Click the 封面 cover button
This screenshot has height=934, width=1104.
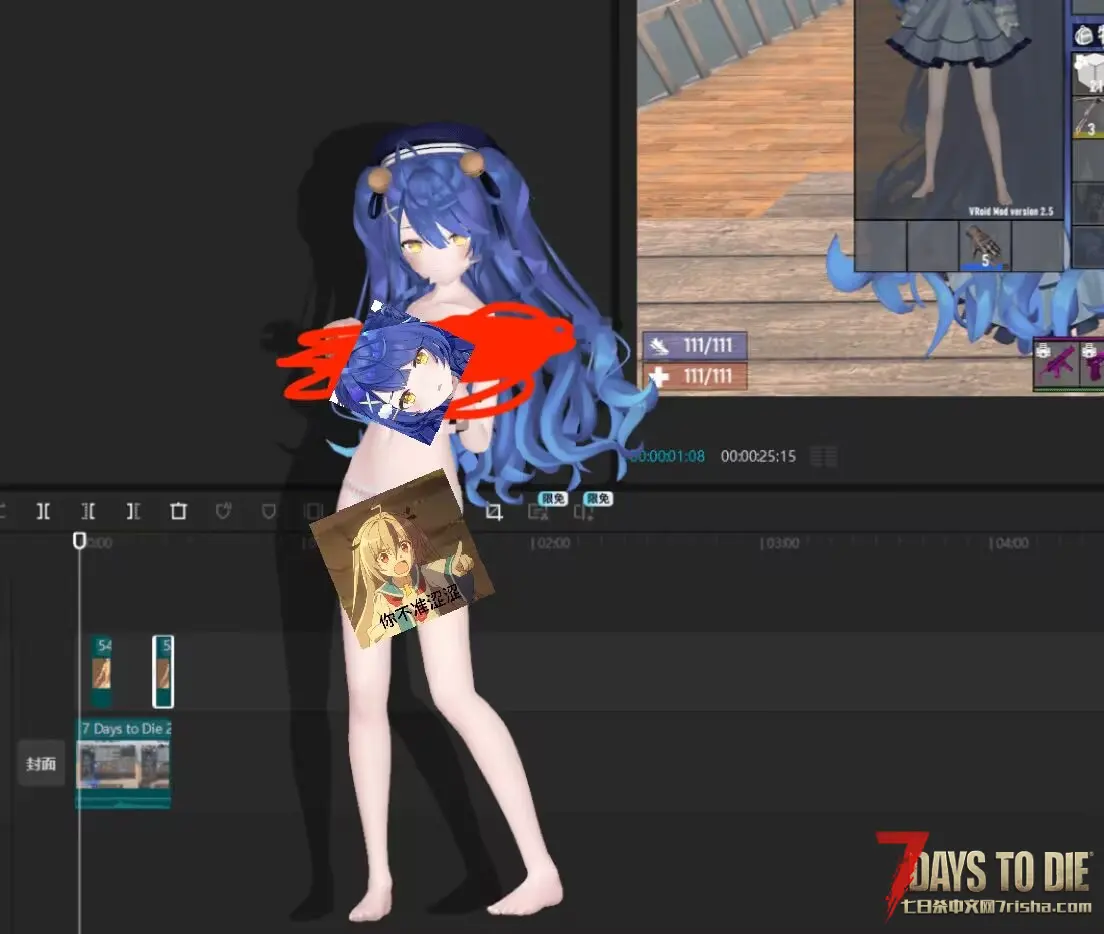(41, 764)
